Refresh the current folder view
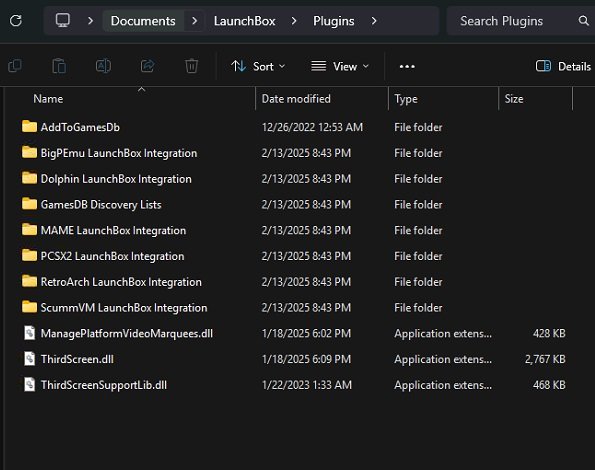The height and width of the screenshot is (470, 595). [x=16, y=20]
